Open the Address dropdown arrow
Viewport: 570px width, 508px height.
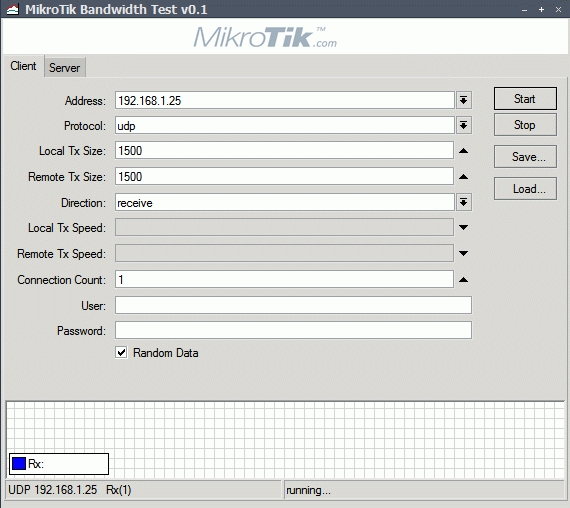click(x=463, y=100)
